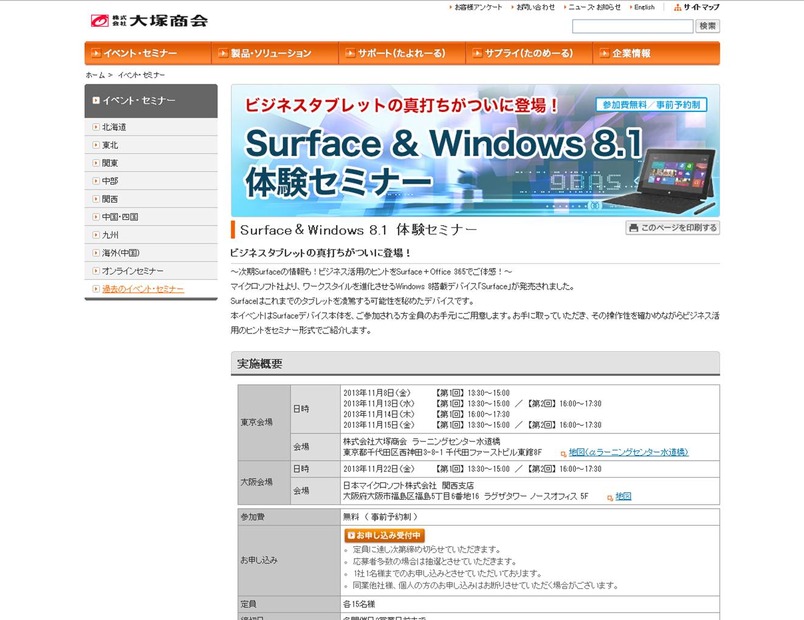Click the Otsuka Shokai company logo

pyautogui.click(x=149, y=21)
